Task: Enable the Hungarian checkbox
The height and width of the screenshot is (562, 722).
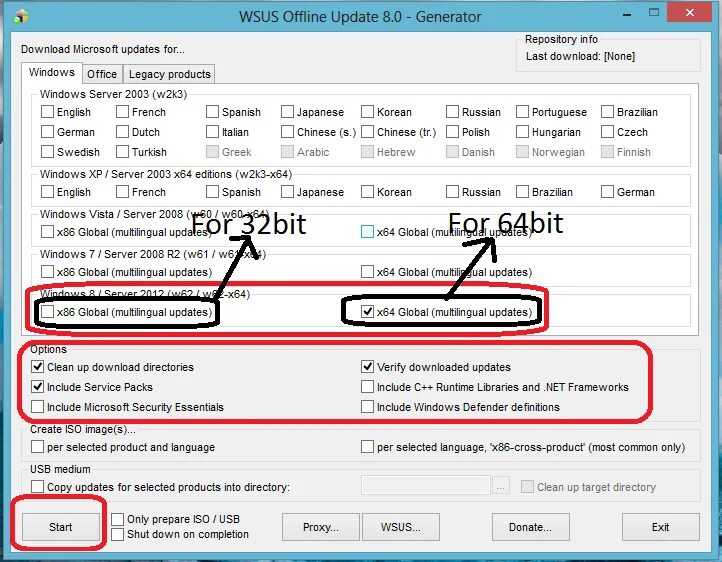Action: [x=523, y=132]
